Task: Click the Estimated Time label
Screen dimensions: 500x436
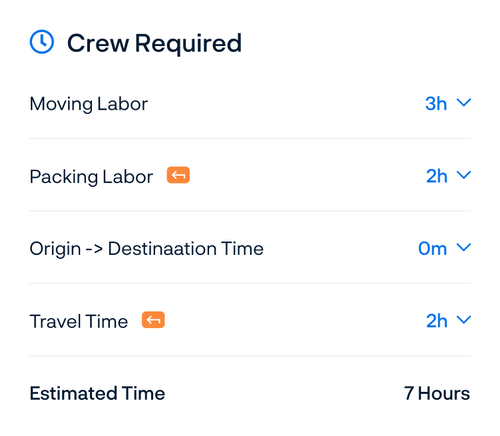Action: pyautogui.click(x=97, y=393)
